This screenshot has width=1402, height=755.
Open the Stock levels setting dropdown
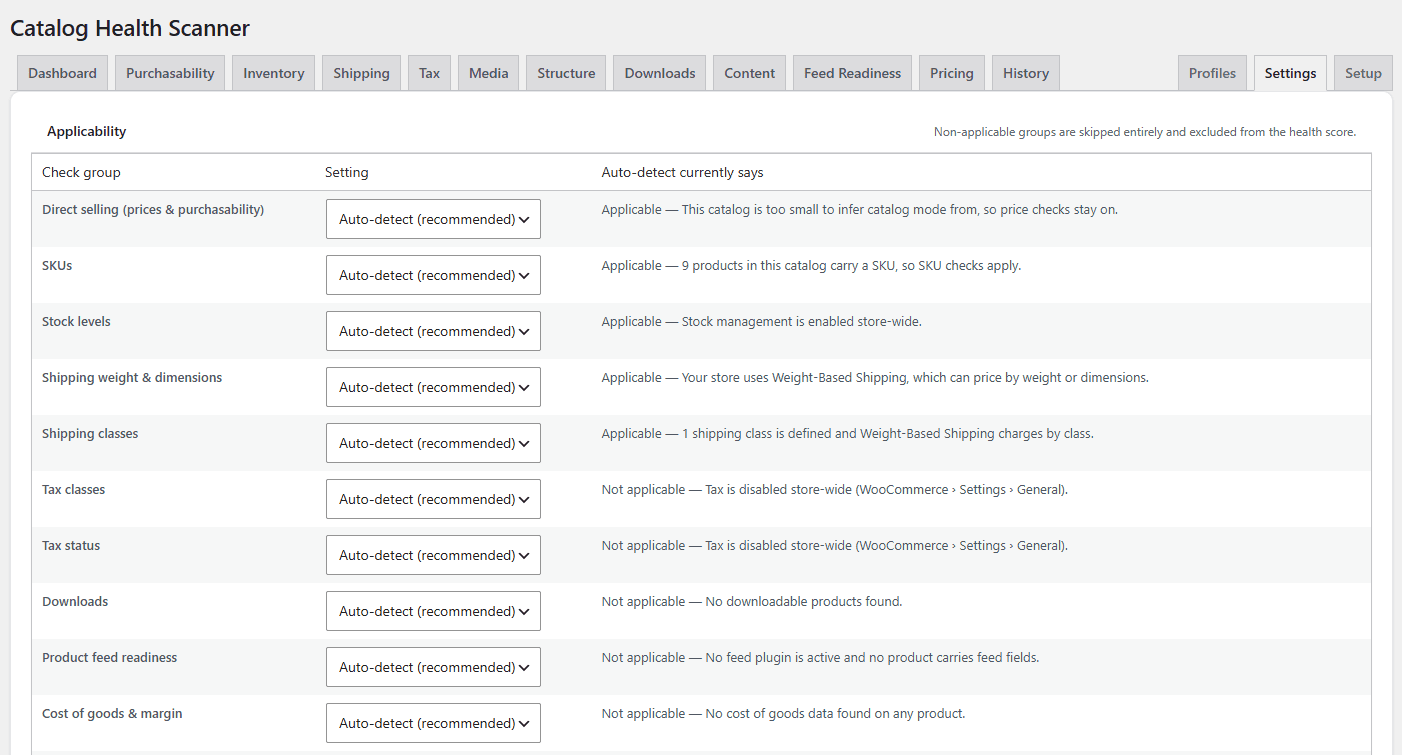tap(433, 331)
